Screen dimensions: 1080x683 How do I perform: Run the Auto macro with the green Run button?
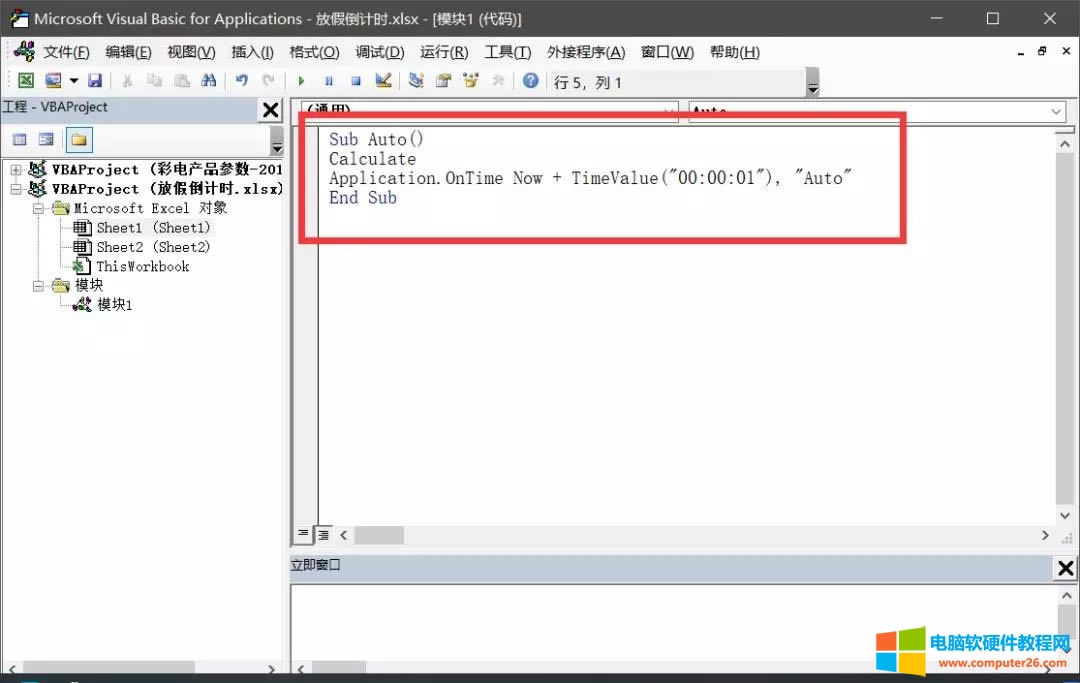302,80
